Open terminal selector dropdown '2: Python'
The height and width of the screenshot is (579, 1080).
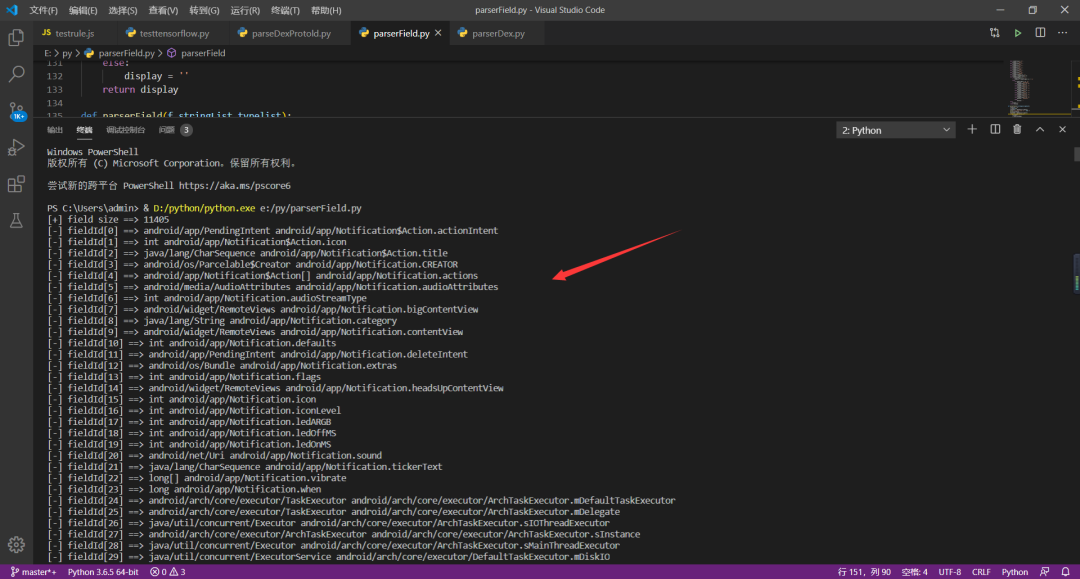(x=895, y=130)
